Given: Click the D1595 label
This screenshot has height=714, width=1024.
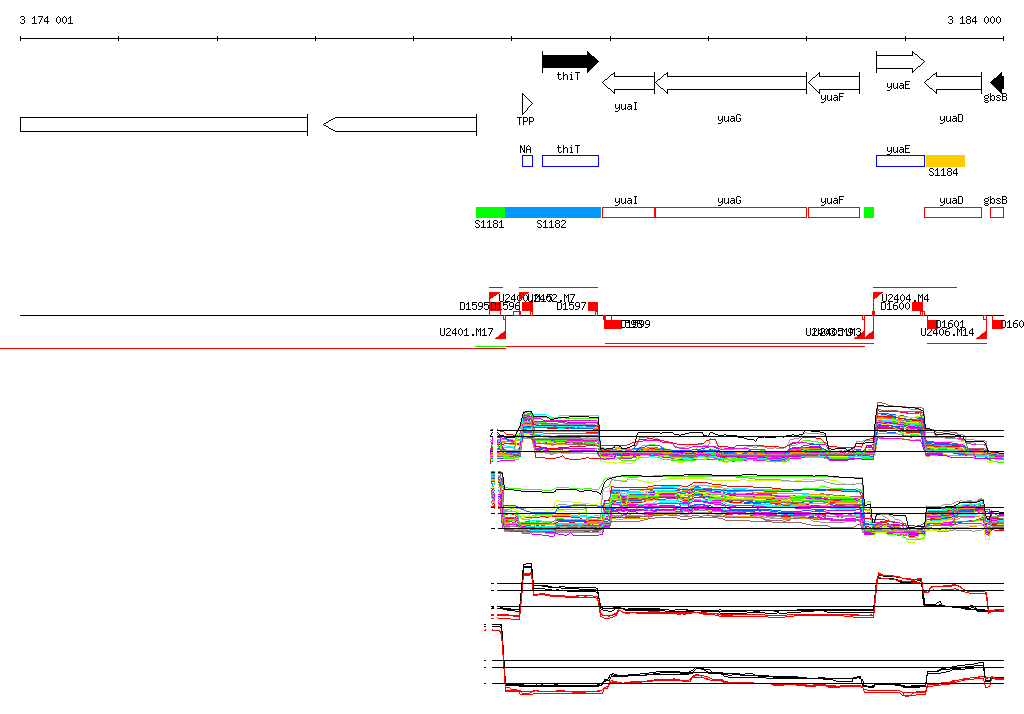Looking at the screenshot, I should [474, 306].
